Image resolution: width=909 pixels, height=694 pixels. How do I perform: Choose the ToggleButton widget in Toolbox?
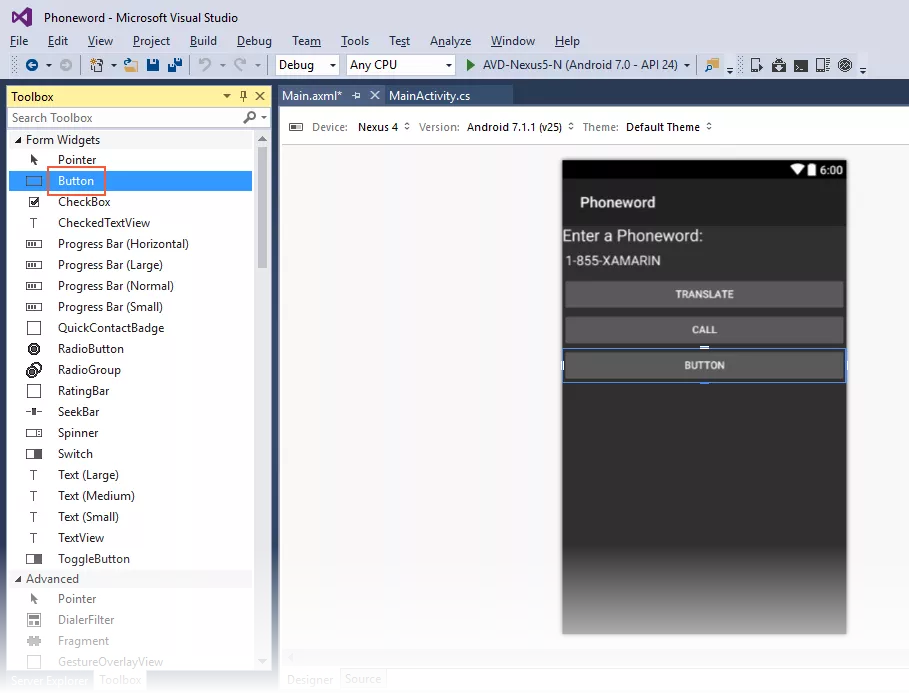pos(131,559)
